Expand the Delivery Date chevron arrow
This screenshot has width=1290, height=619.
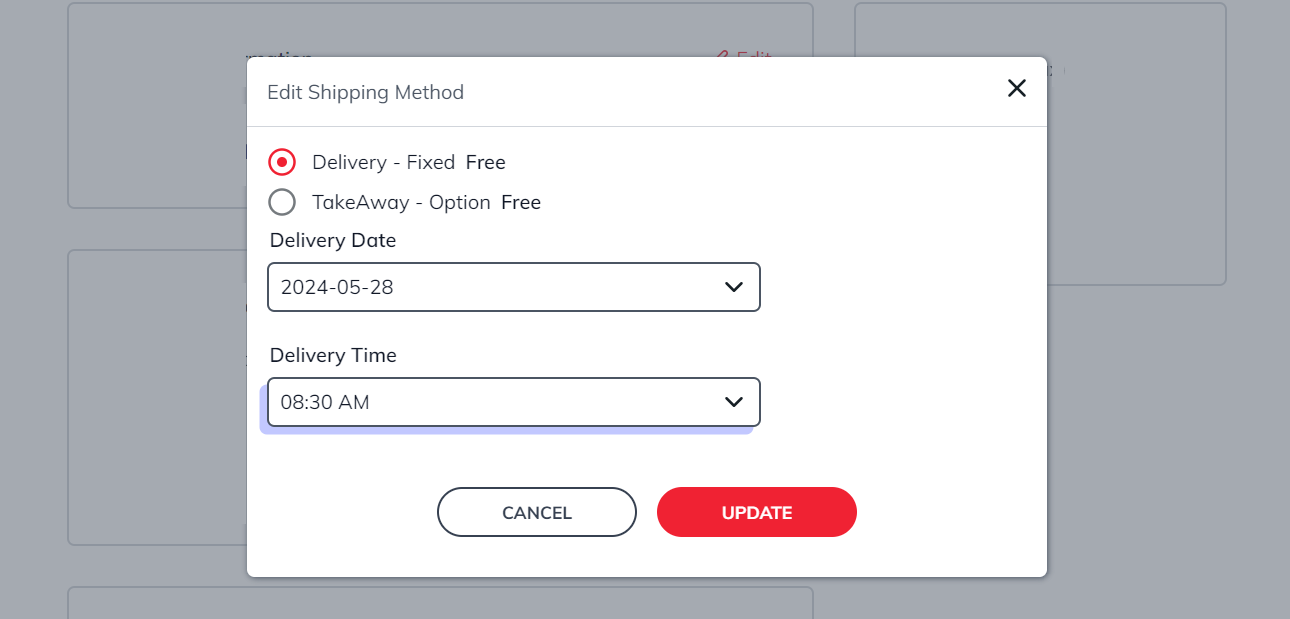click(733, 287)
